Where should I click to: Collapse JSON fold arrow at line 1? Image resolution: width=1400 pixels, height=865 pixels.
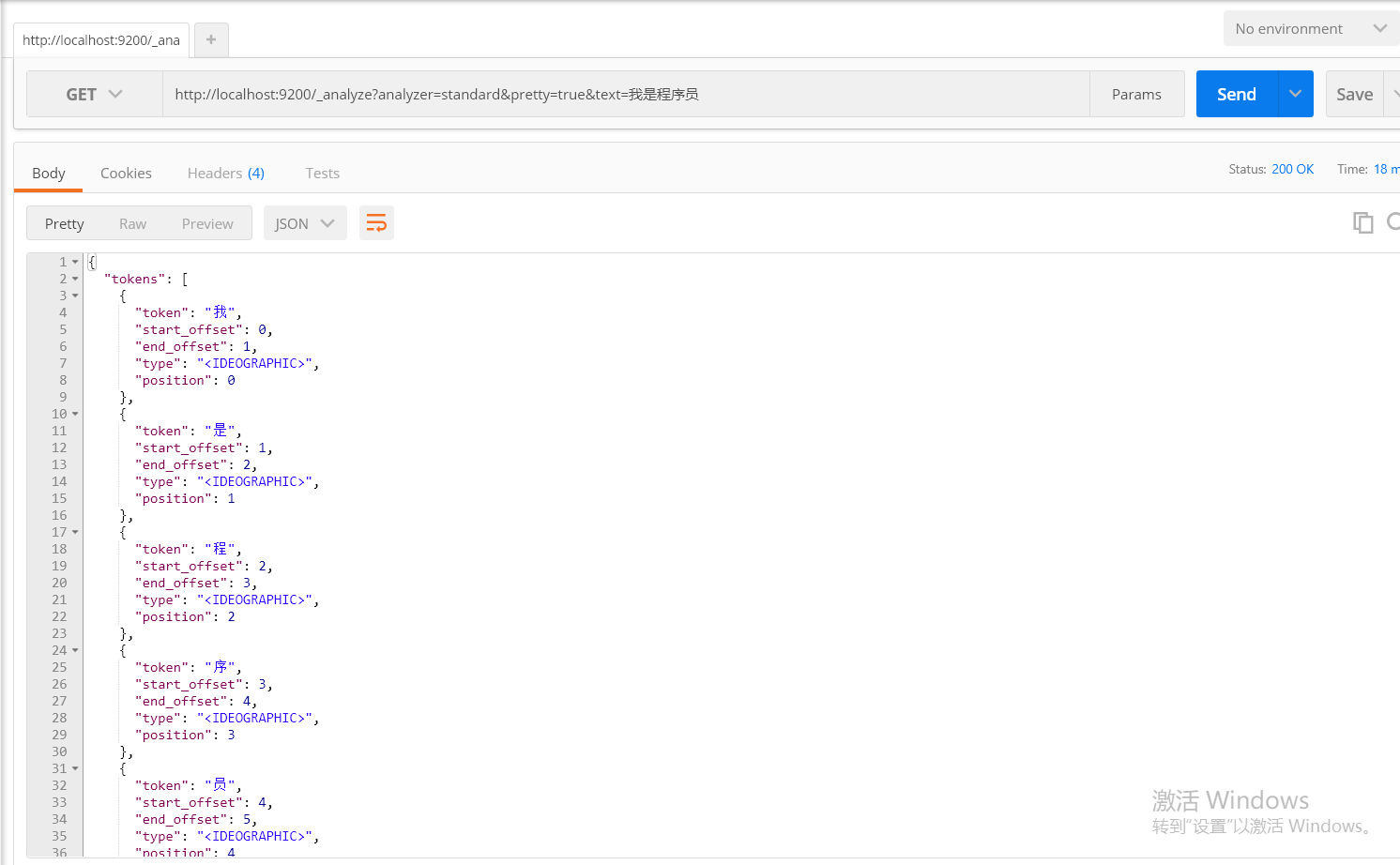coord(75,262)
